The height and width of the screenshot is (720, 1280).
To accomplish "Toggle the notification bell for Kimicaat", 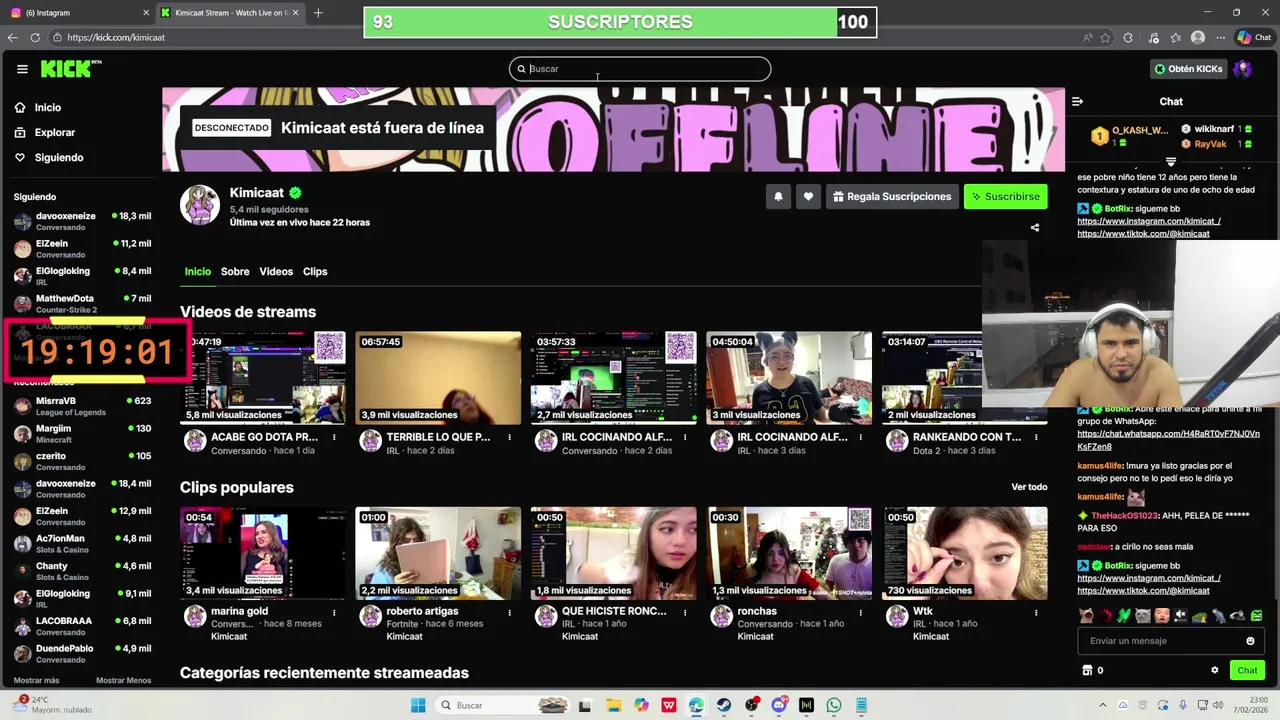I will click(x=778, y=196).
